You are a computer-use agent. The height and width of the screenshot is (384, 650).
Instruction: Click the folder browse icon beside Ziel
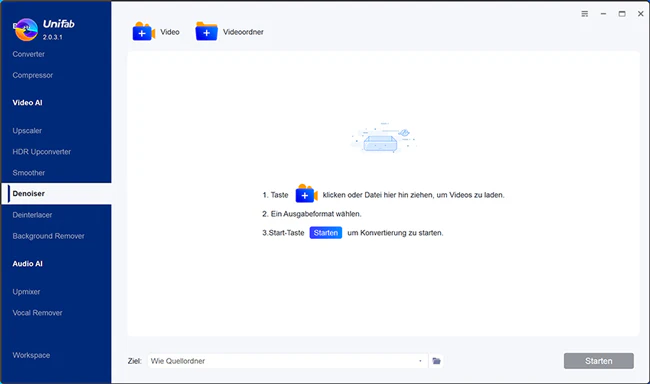[436, 361]
